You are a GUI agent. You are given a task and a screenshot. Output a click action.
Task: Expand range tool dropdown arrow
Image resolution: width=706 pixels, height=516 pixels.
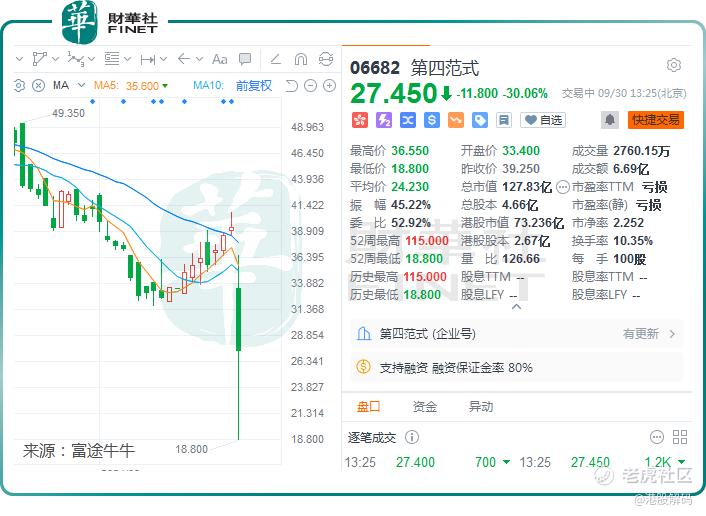pyautogui.click(x=163, y=59)
